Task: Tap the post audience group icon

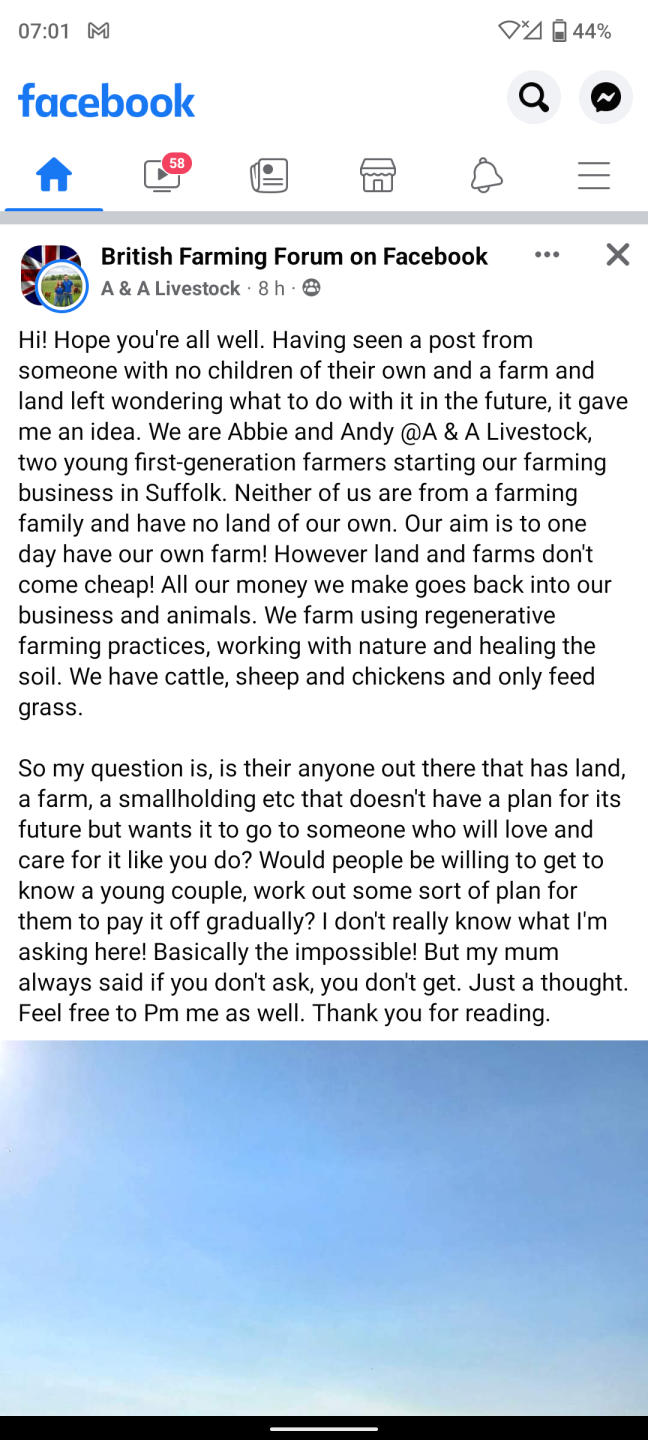Action: pyautogui.click(x=312, y=288)
